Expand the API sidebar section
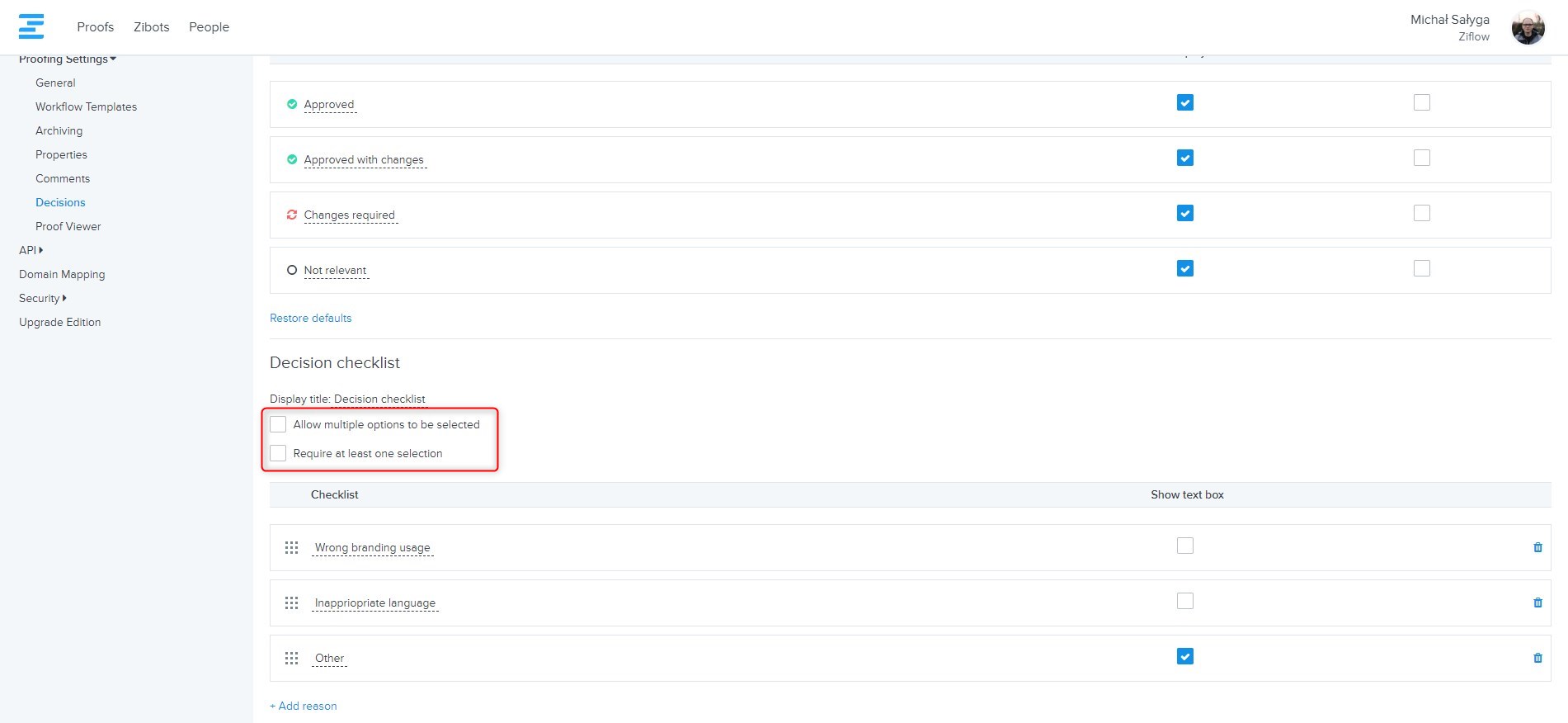The image size is (1568, 723). coord(31,250)
